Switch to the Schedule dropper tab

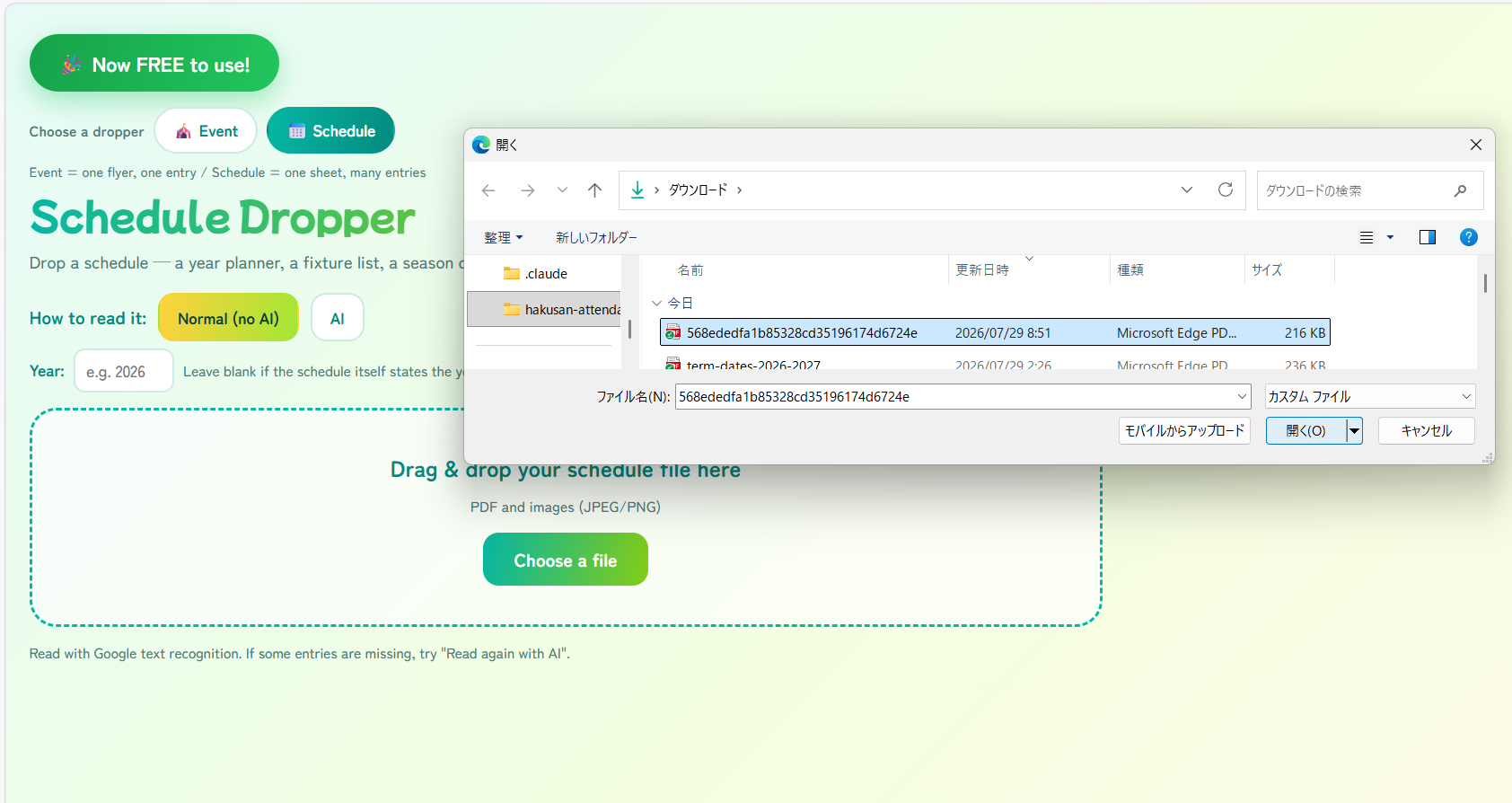(x=330, y=131)
